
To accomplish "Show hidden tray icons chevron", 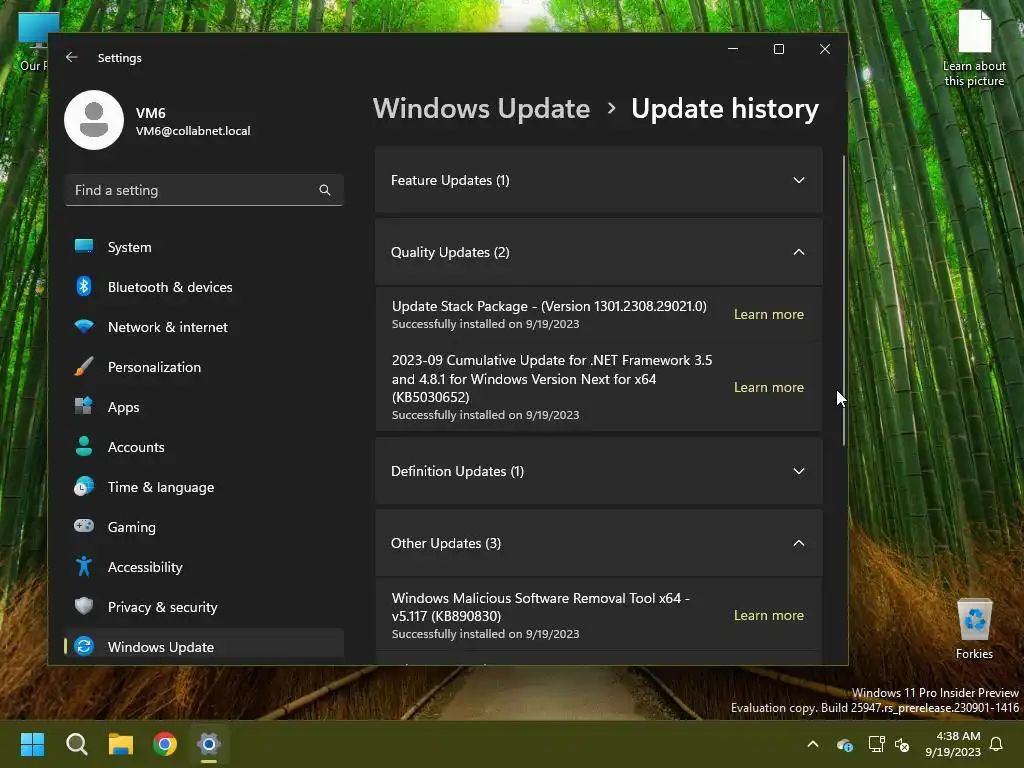I will (x=813, y=744).
